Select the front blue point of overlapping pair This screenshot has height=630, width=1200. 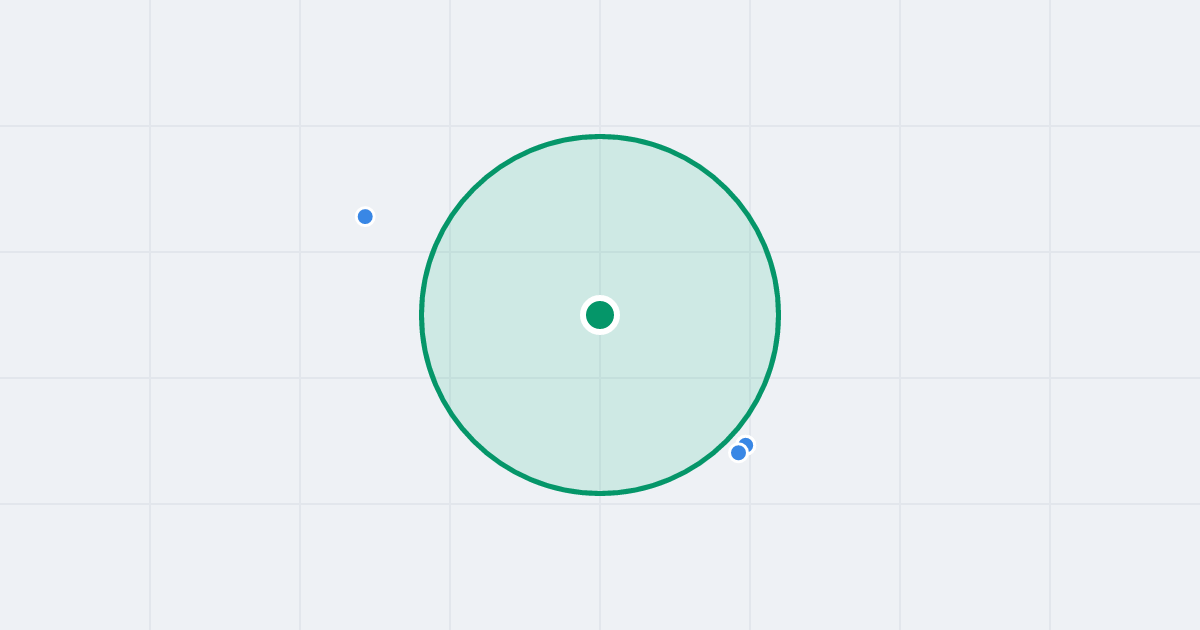[739, 453]
